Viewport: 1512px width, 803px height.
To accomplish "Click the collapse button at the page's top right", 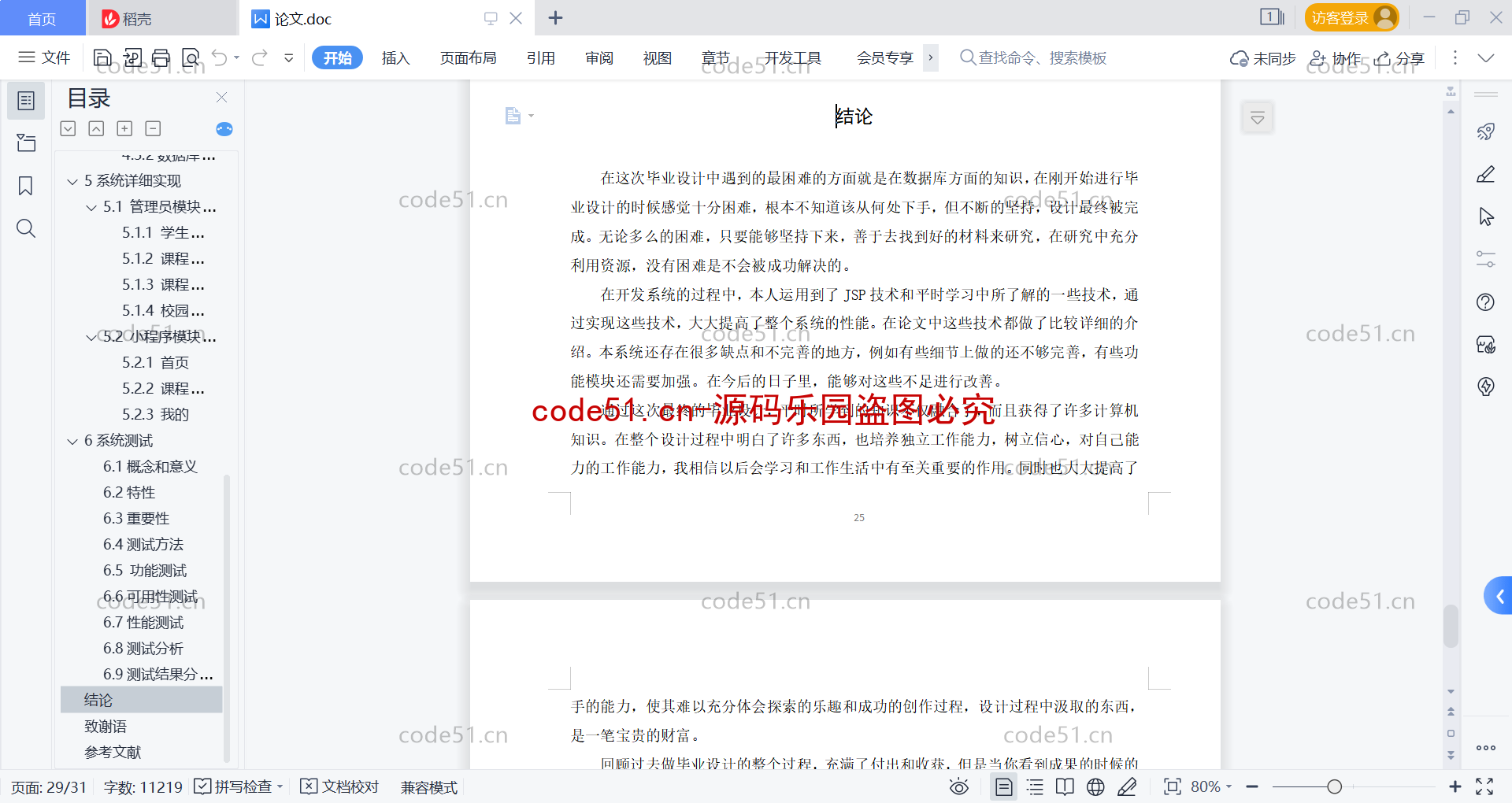I will click(x=1258, y=118).
